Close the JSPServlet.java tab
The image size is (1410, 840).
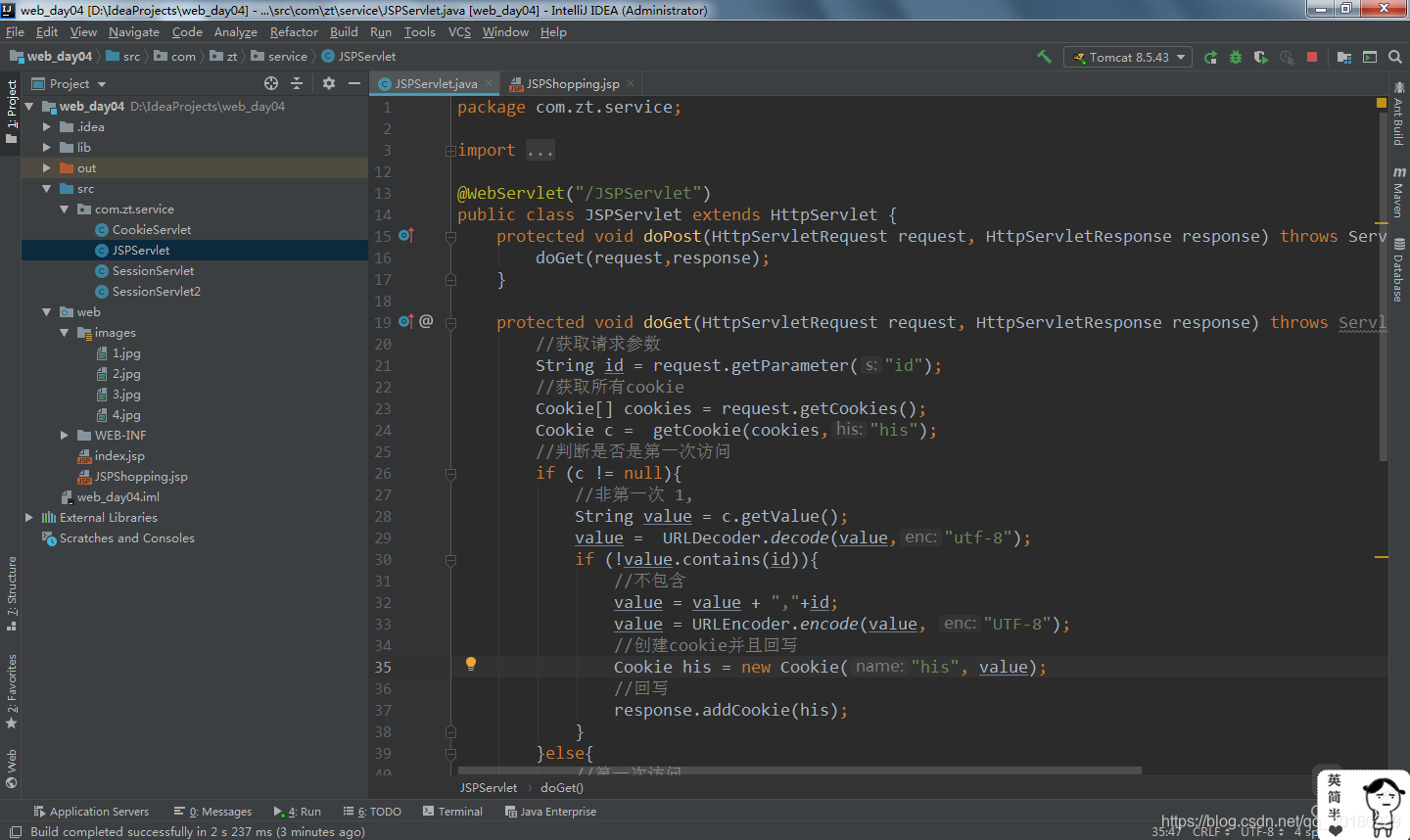pos(489,83)
